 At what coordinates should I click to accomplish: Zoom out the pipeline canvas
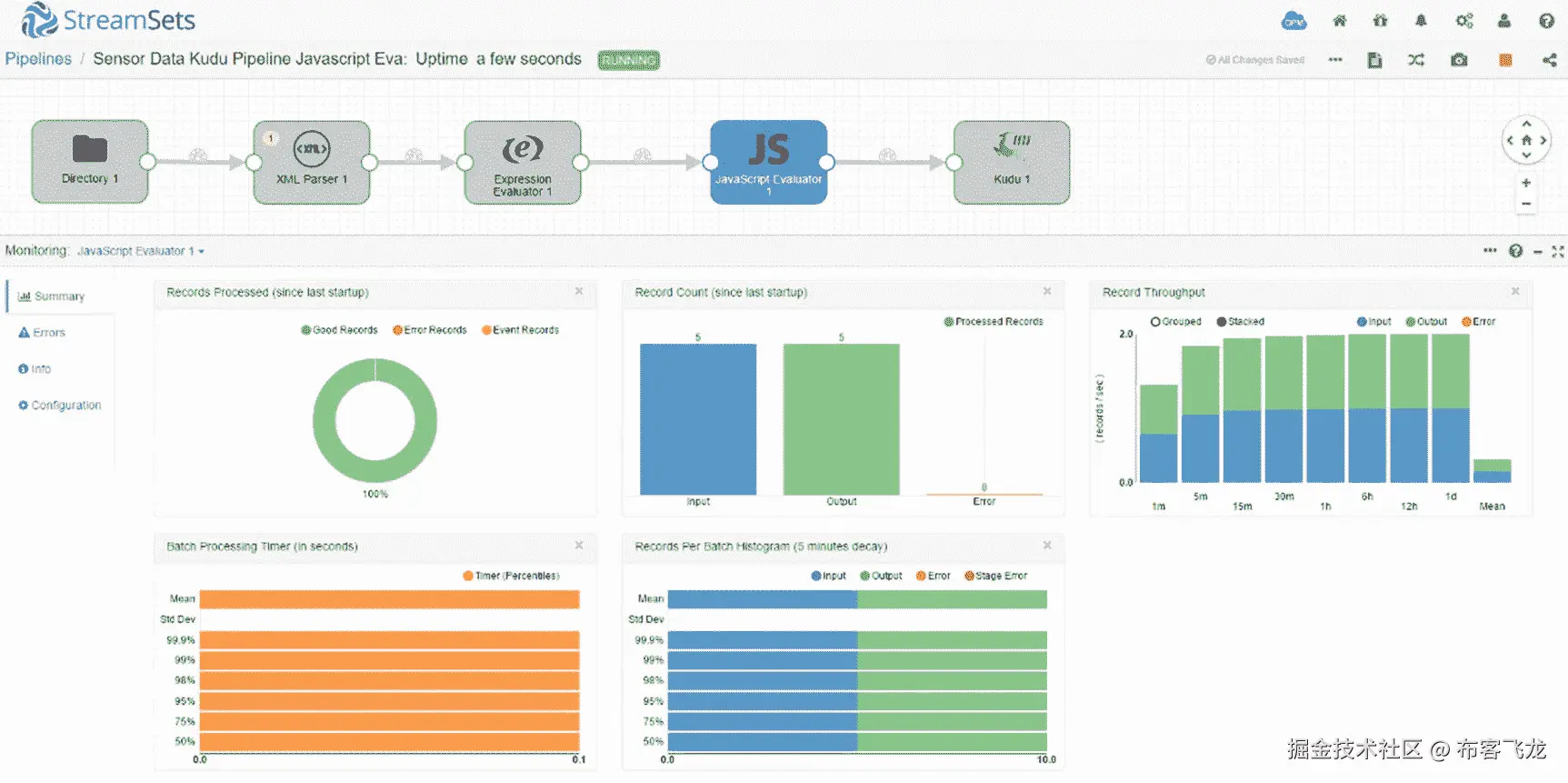point(1526,204)
